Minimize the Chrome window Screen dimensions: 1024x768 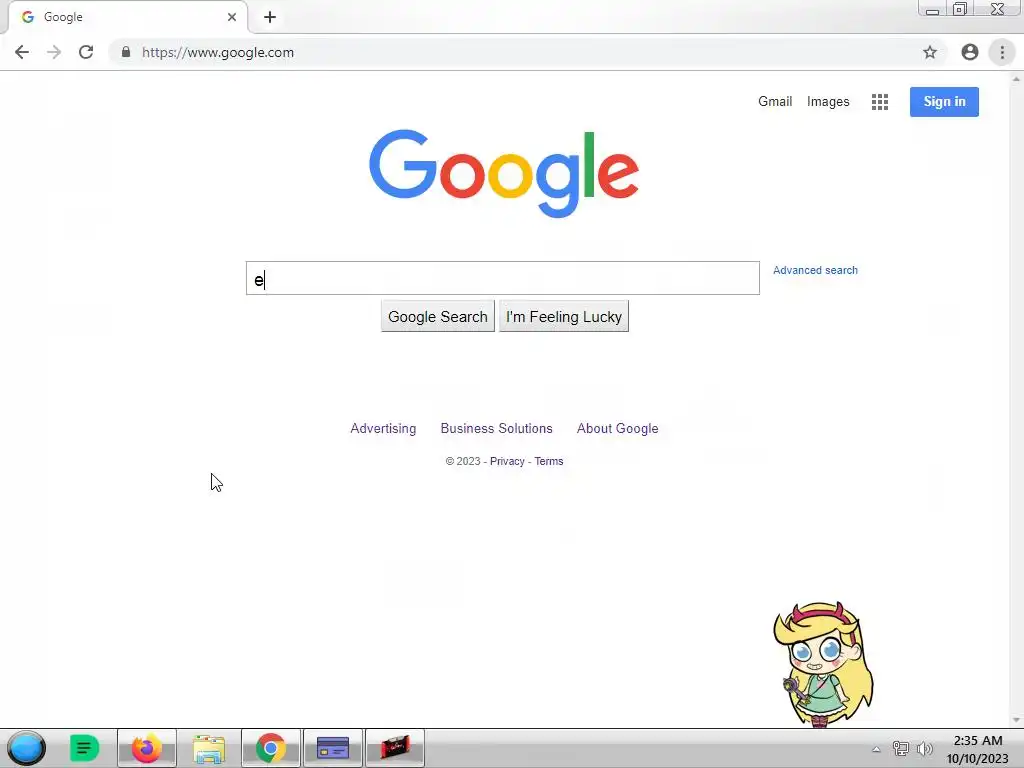(x=933, y=9)
